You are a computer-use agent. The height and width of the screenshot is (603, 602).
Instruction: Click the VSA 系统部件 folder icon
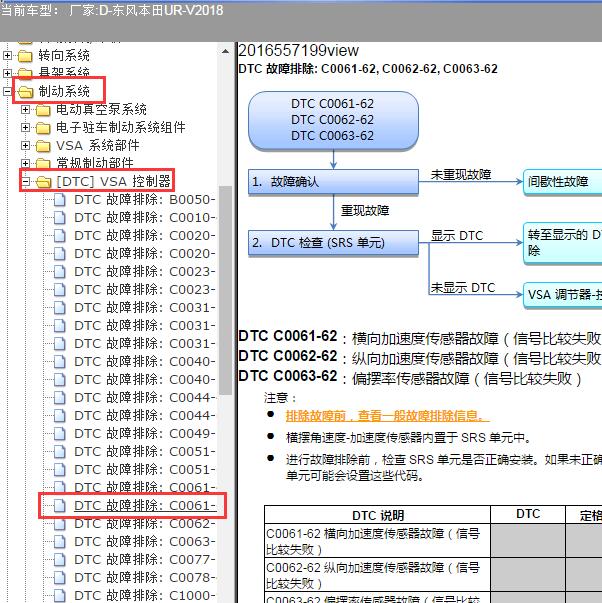coord(42,145)
